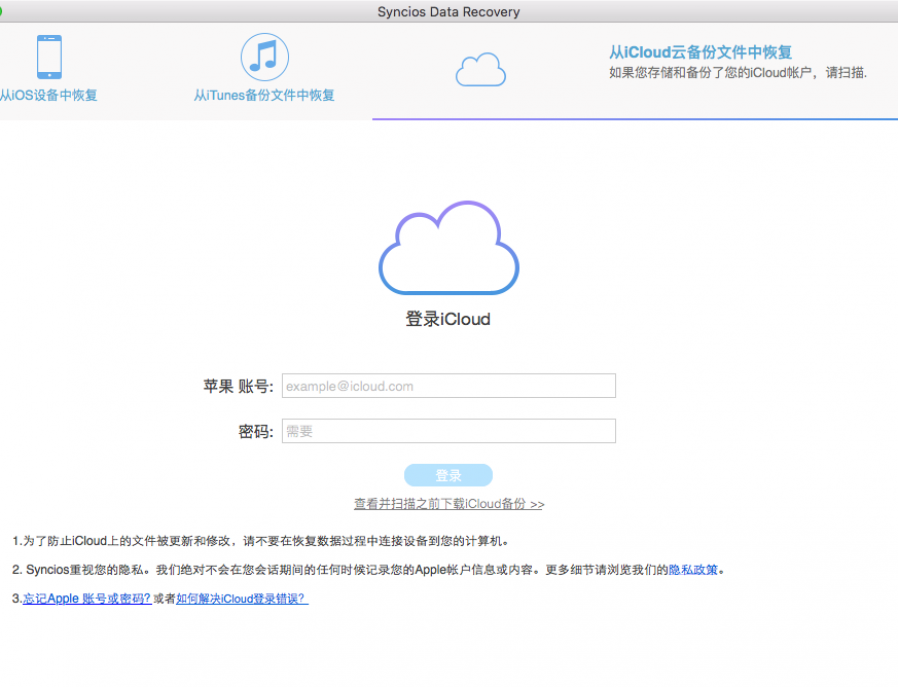Screen dimensions: 898x687
Task: Click the iTunes music note icon
Action: tap(265, 57)
